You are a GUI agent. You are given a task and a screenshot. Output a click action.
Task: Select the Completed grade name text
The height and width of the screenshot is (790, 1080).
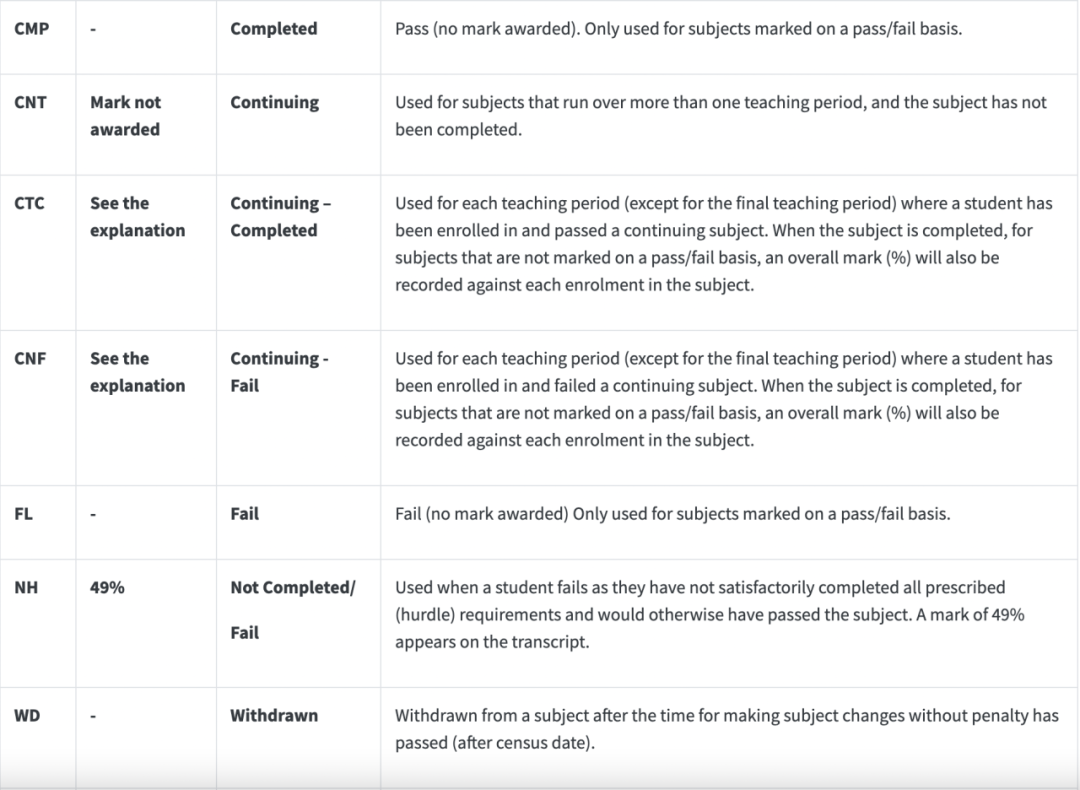273,29
